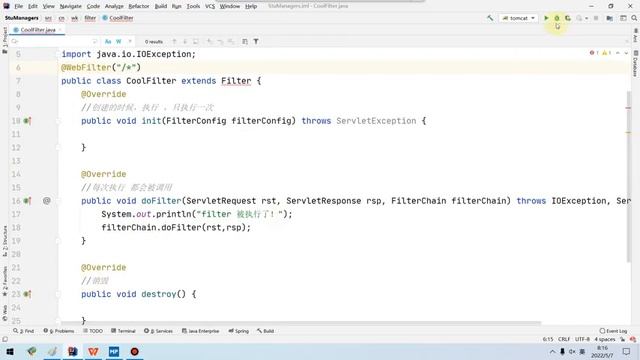Close the CoolFilter.java tab
The image size is (640, 360).
60,30
